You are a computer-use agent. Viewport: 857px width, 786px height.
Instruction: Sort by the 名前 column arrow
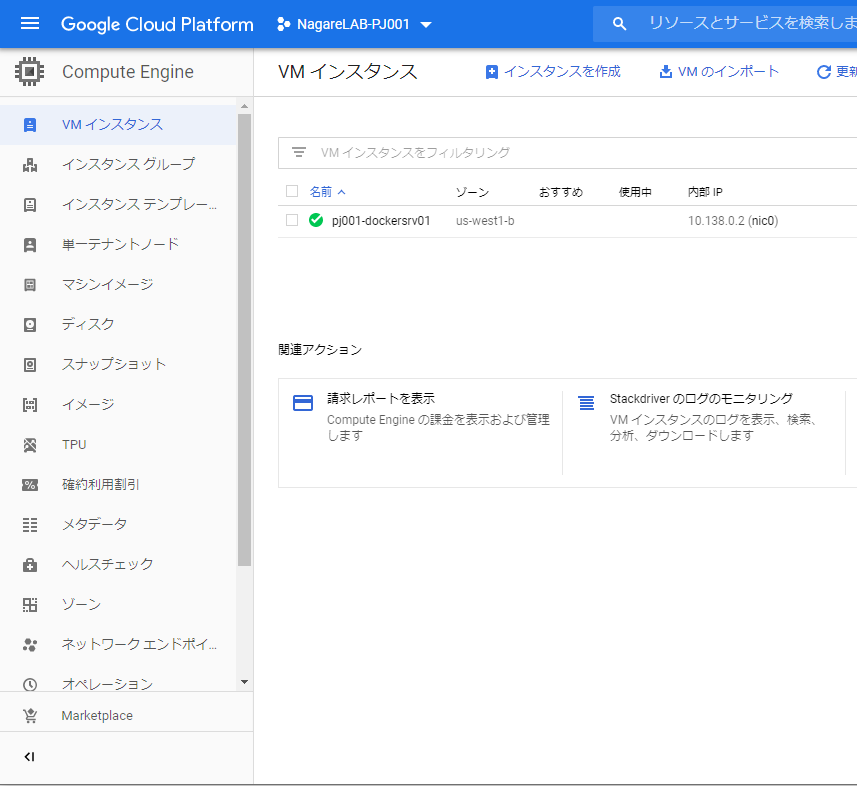tap(342, 192)
